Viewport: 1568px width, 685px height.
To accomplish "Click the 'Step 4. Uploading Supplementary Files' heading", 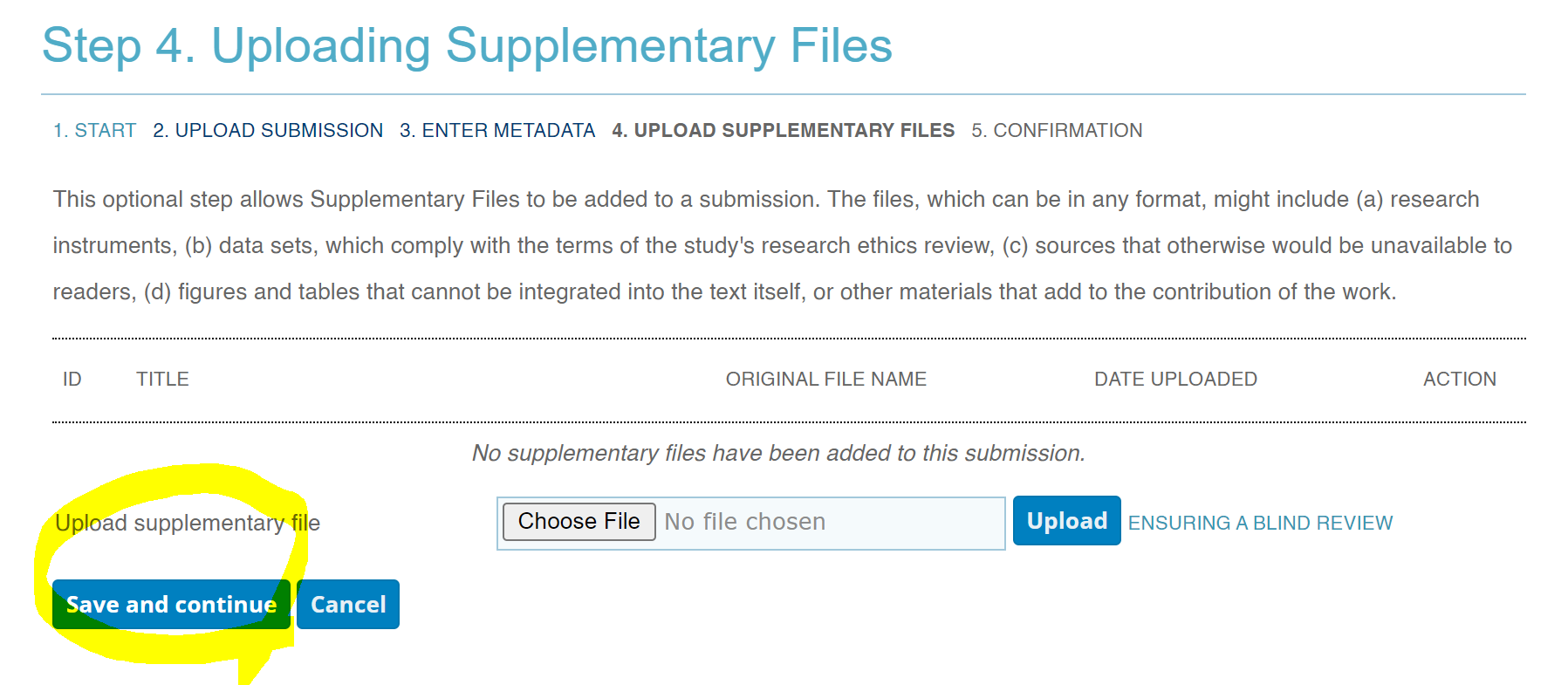I will point(467,45).
